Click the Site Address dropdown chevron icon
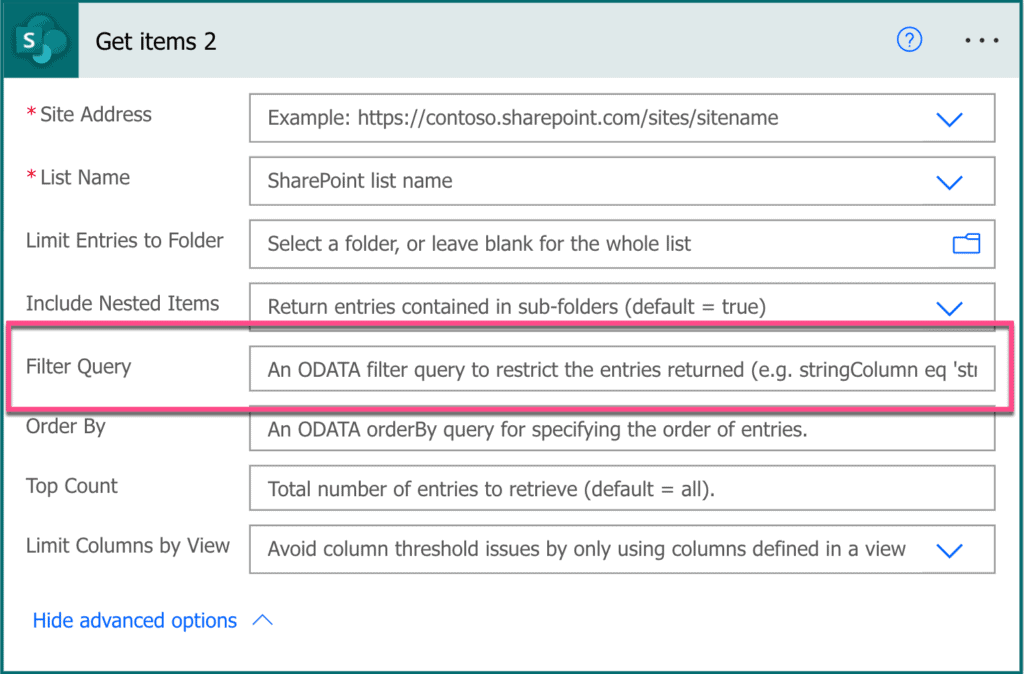The height and width of the screenshot is (674, 1024). click(x=949, y=118)
